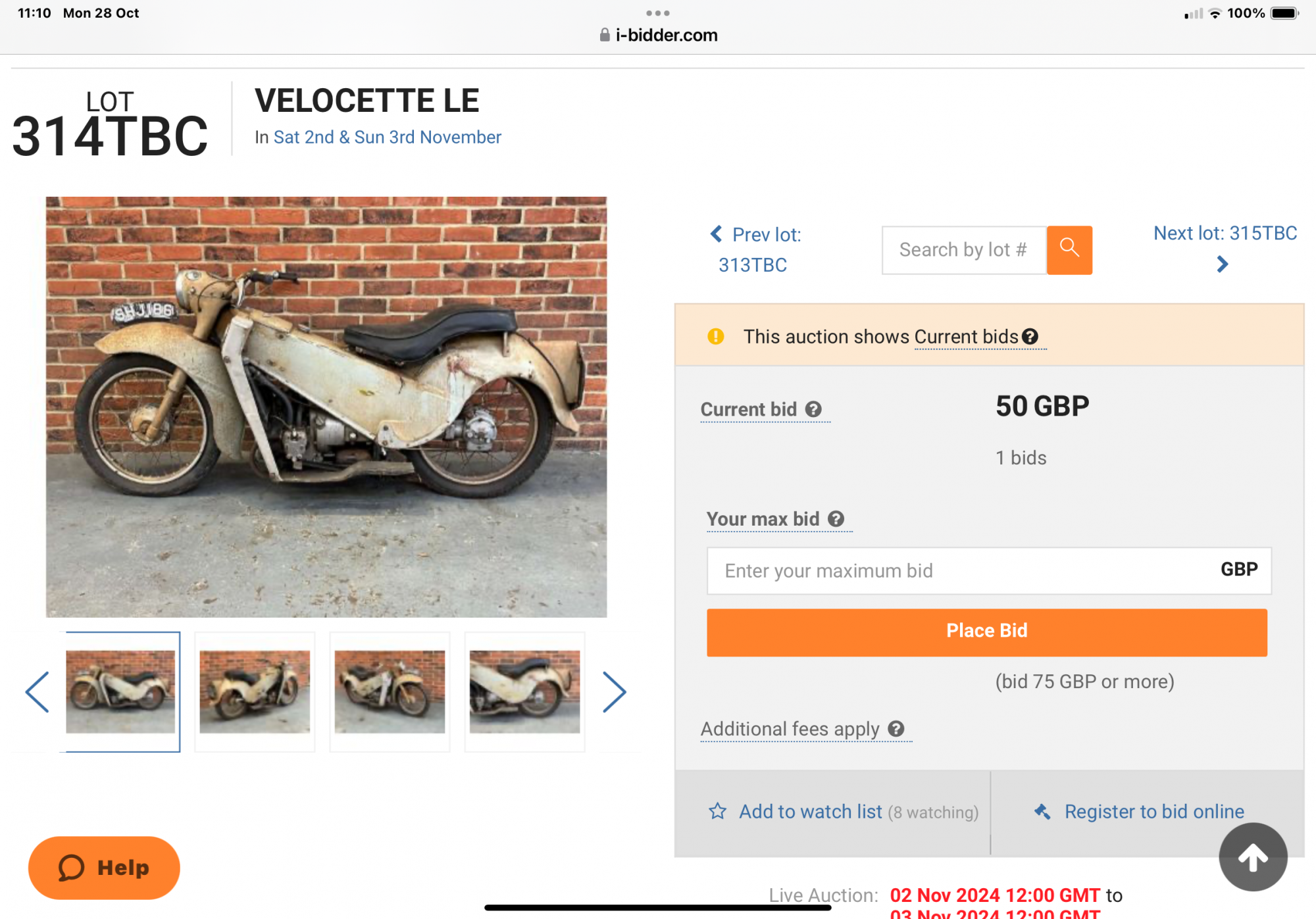Focus the Search by lot # field
Image resolution: width=1316 pixels, height=919 pixels.
(963, 250)
